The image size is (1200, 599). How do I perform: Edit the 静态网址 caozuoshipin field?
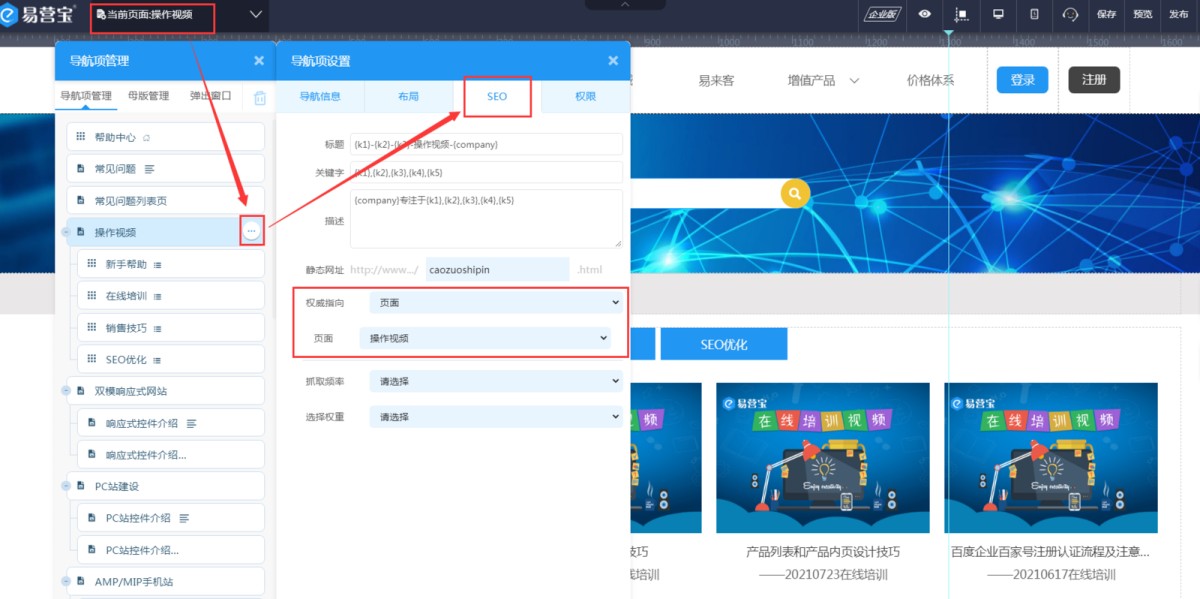coord(497,269)
